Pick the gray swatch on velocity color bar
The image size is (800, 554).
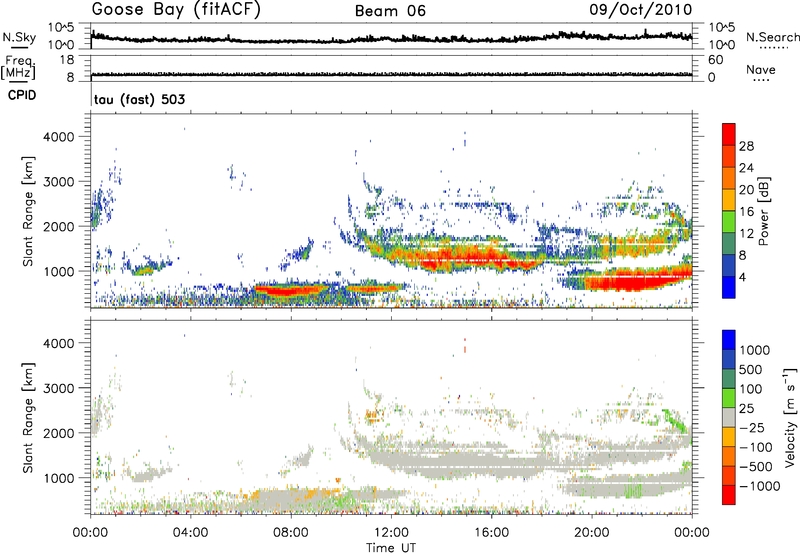pos(729,417)
